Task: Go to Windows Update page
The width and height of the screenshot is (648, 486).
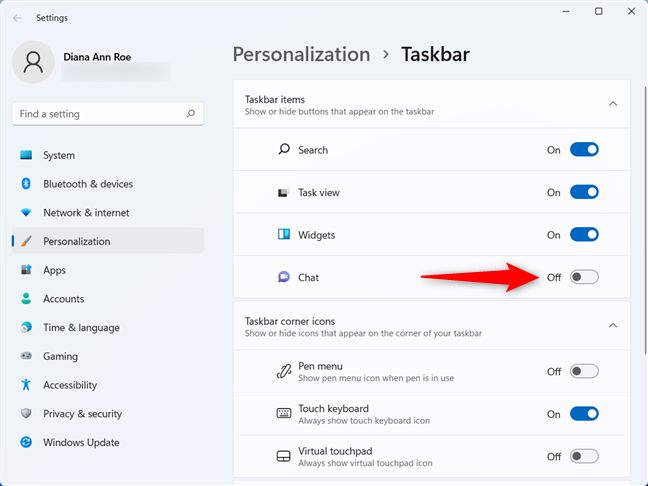Action: point(108,442)
